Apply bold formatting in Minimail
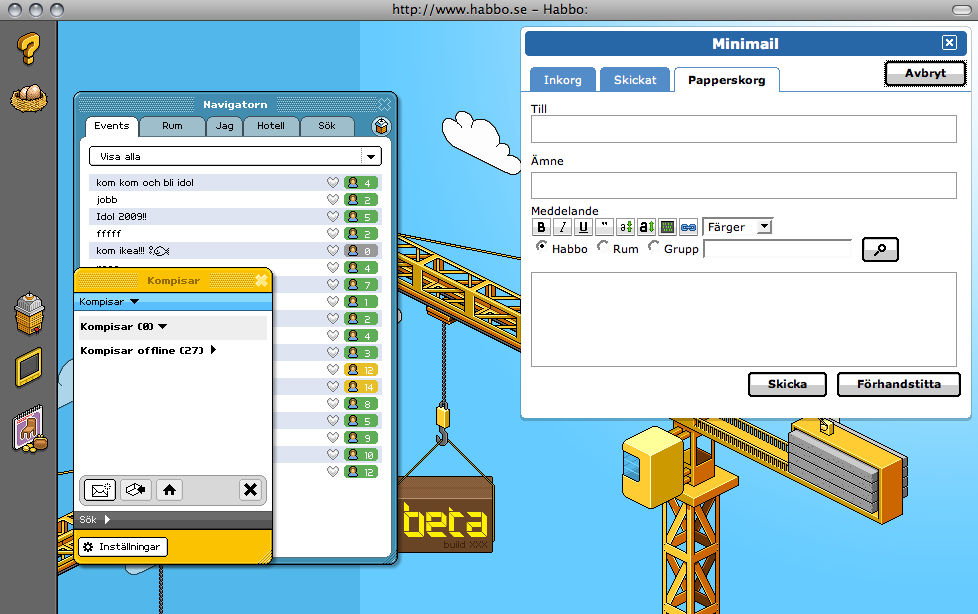Image resolution: width=978 pixels, height=614 pixels. [x=541, y=227]
